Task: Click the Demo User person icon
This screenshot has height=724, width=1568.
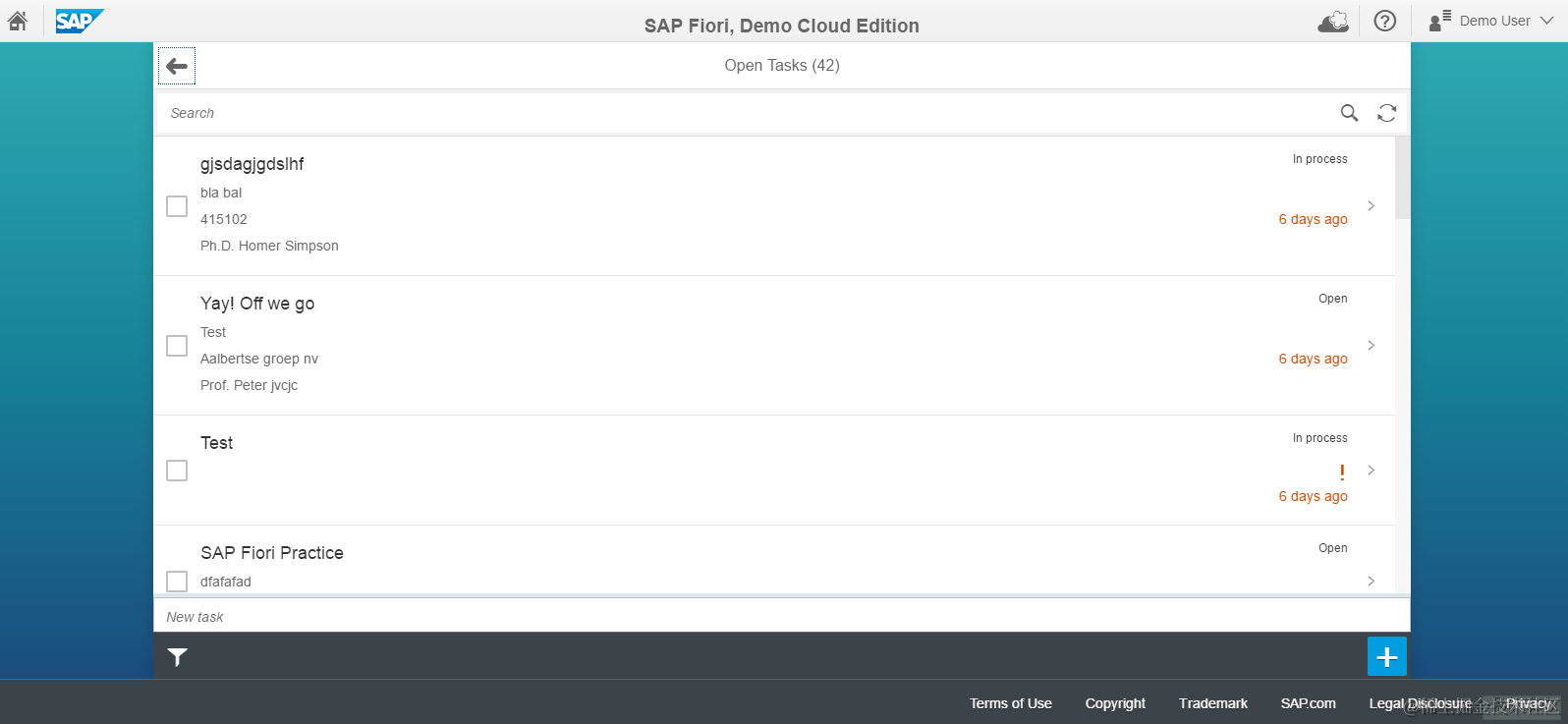Action: 1439,21
